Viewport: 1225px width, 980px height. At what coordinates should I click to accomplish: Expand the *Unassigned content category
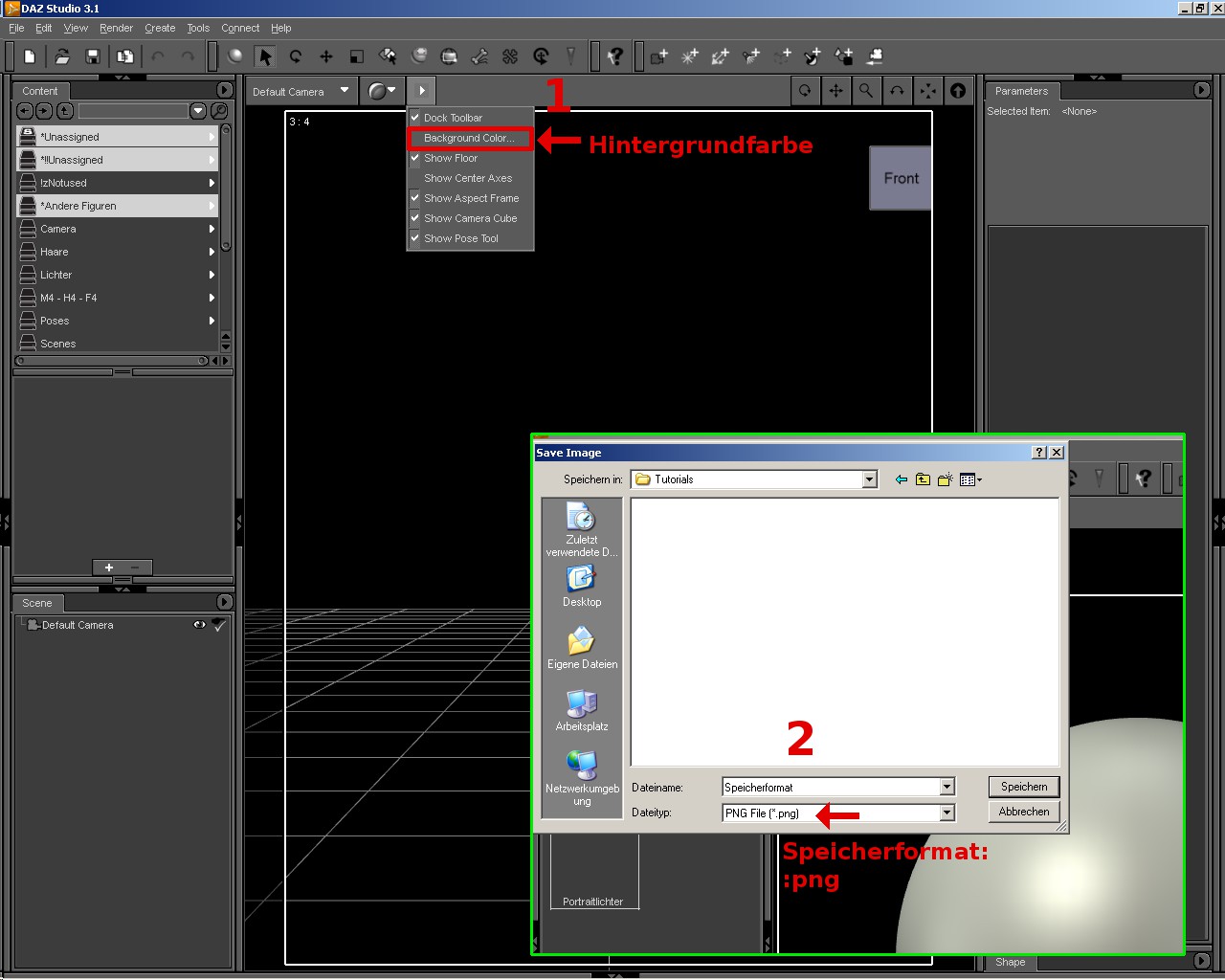212,137
